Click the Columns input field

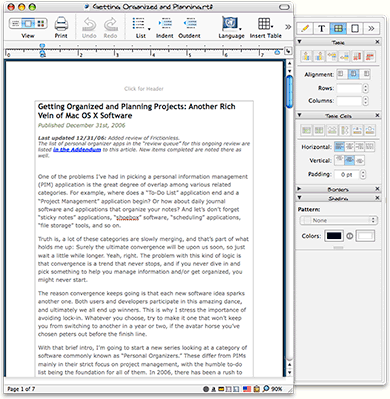click(x=349, y=101)
